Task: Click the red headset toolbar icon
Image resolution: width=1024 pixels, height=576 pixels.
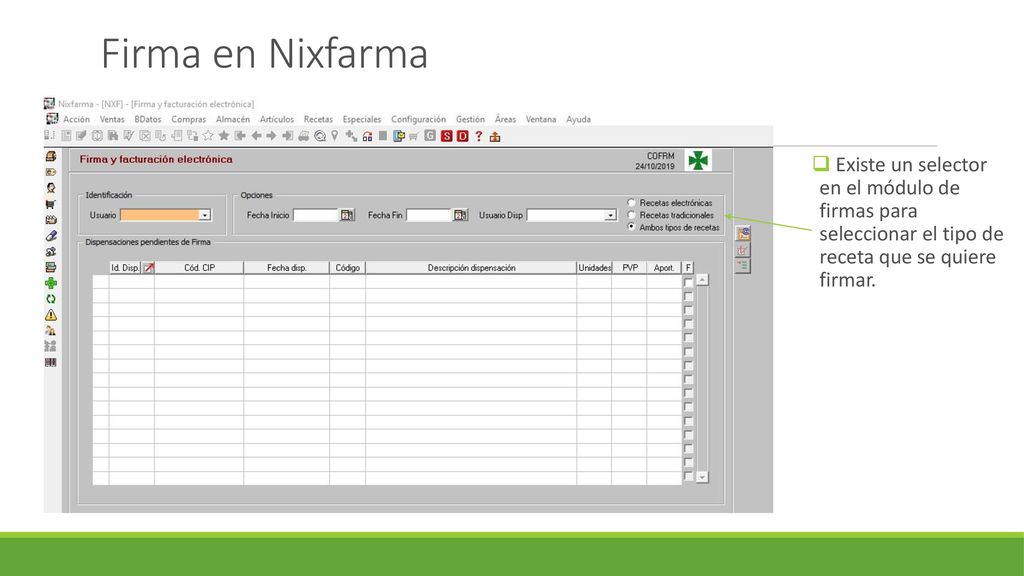Action: tap(368, 136)
